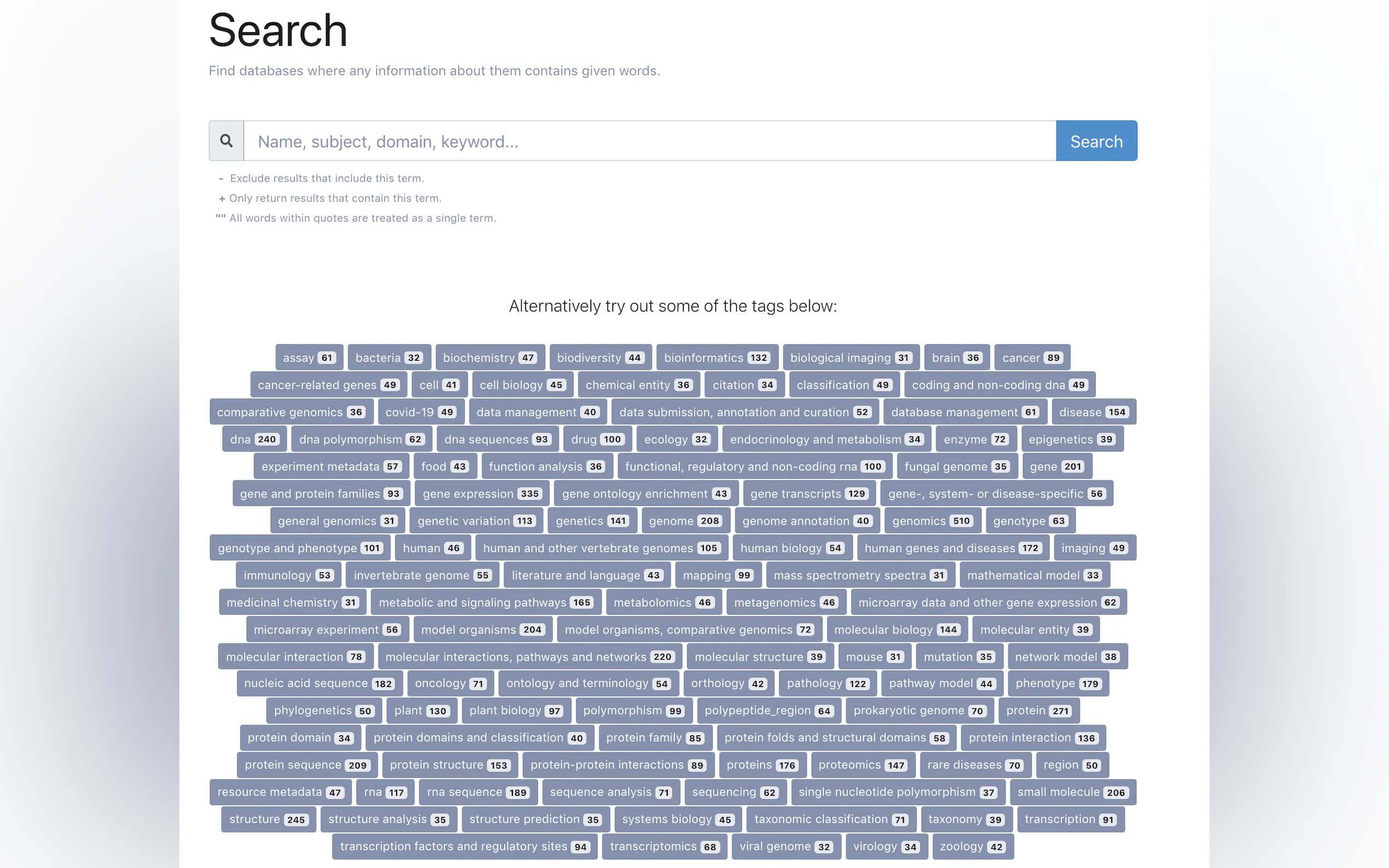Viewport: 1389px width, 868px height.
Task: Open the bioinformatics tag
Action: tap(716, 357)
